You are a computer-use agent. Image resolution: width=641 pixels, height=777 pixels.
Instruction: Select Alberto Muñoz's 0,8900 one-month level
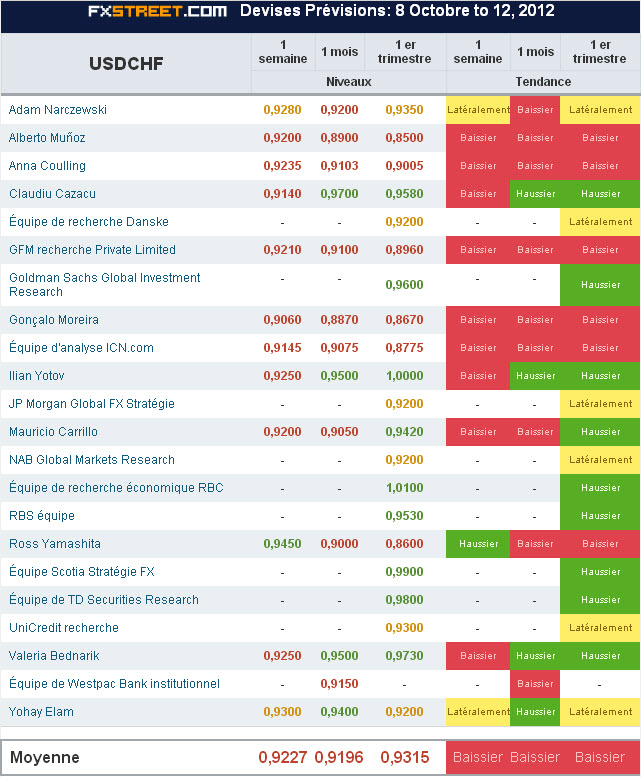click(x=339, y=138)
